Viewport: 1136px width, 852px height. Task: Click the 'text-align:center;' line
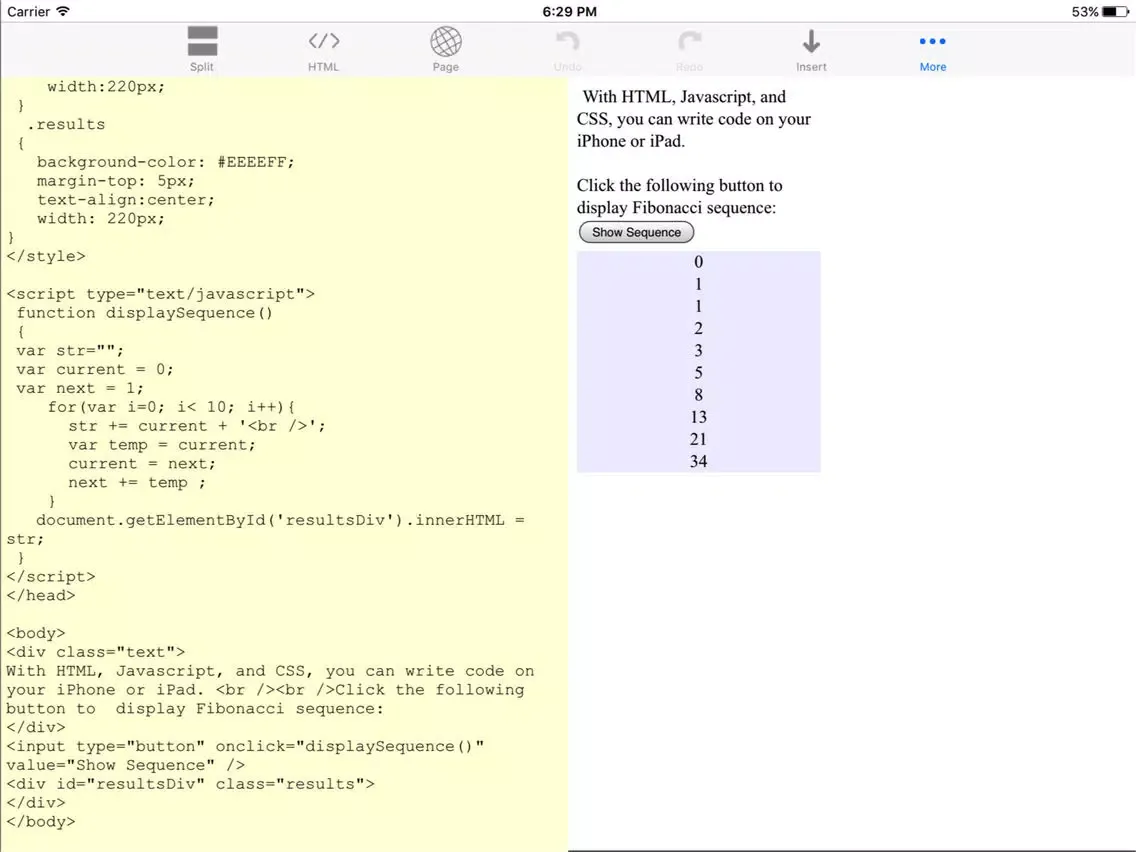pos(126,200)
